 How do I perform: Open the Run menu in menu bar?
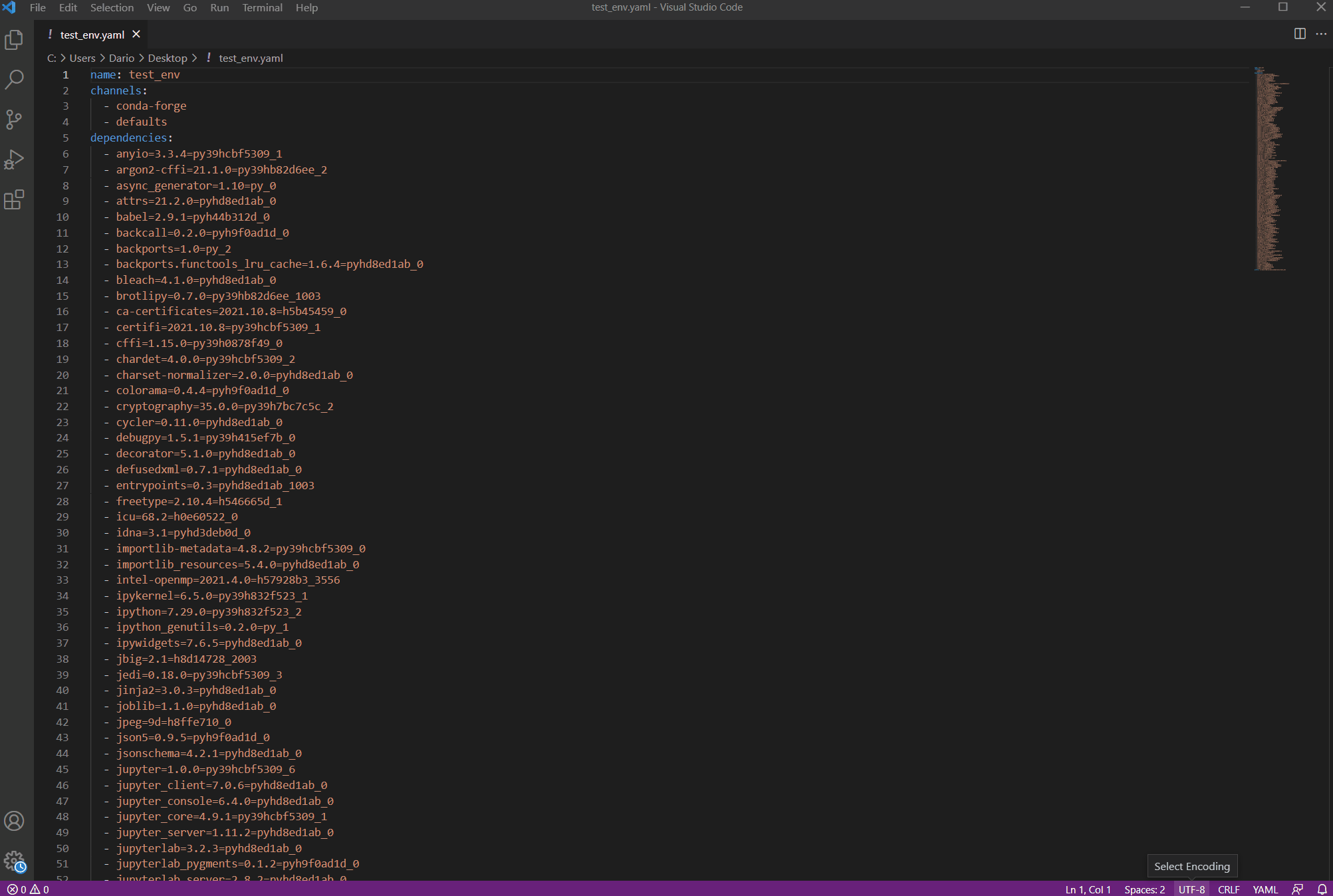(x=219, y=7)
